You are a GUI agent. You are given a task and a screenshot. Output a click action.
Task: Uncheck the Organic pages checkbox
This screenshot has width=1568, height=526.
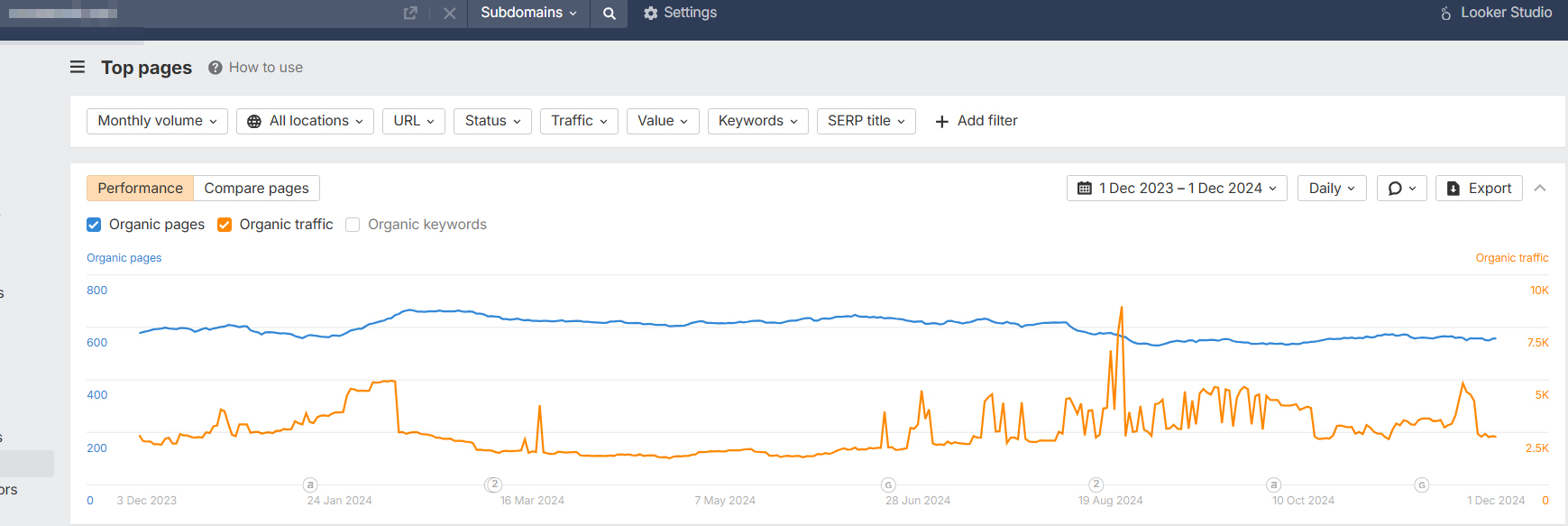[94, 225]
